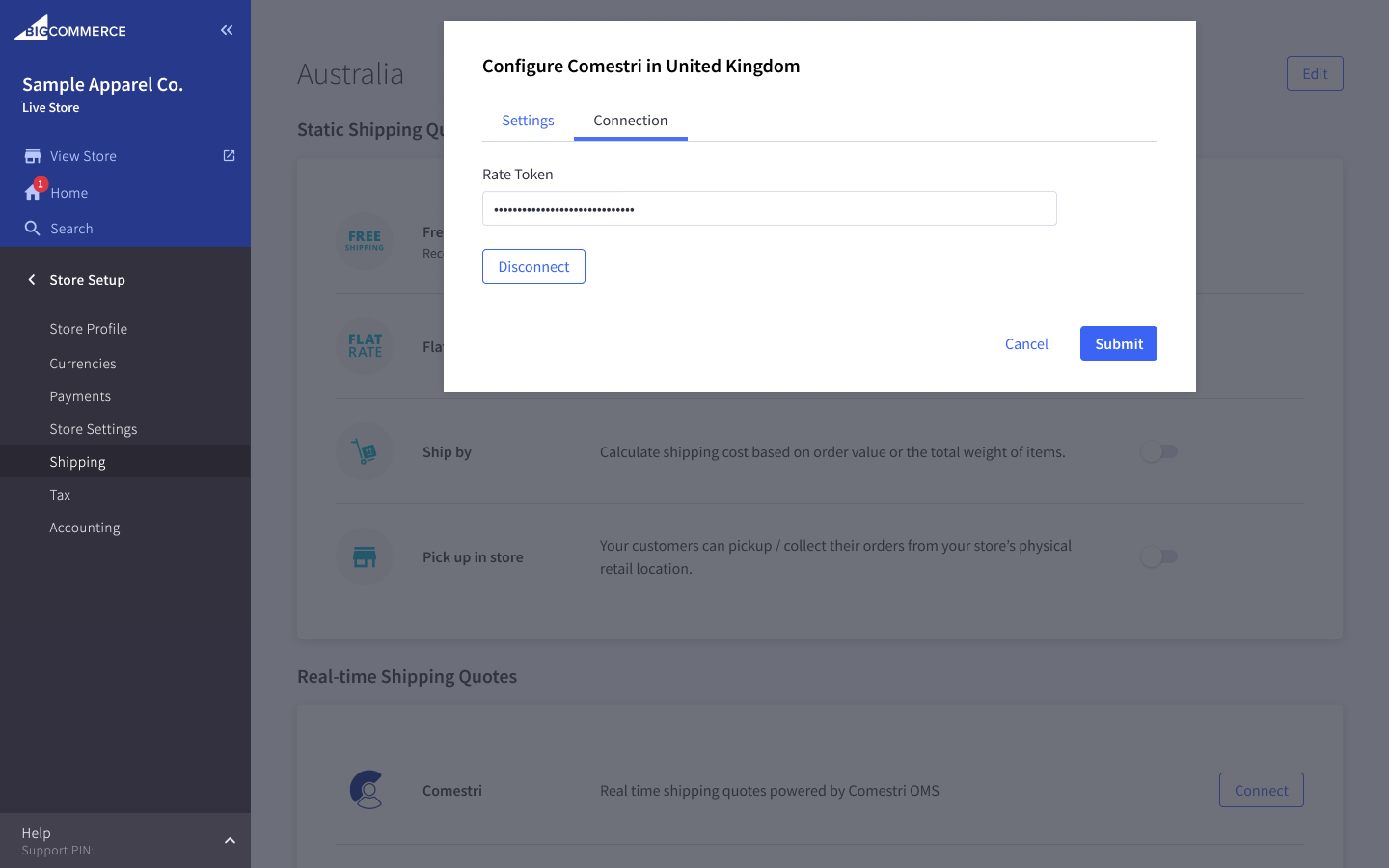Click the Comestri OMS description text
The height and width of the screenshot is (868, 1389).
pyautogui.click(x=770, y=790)
